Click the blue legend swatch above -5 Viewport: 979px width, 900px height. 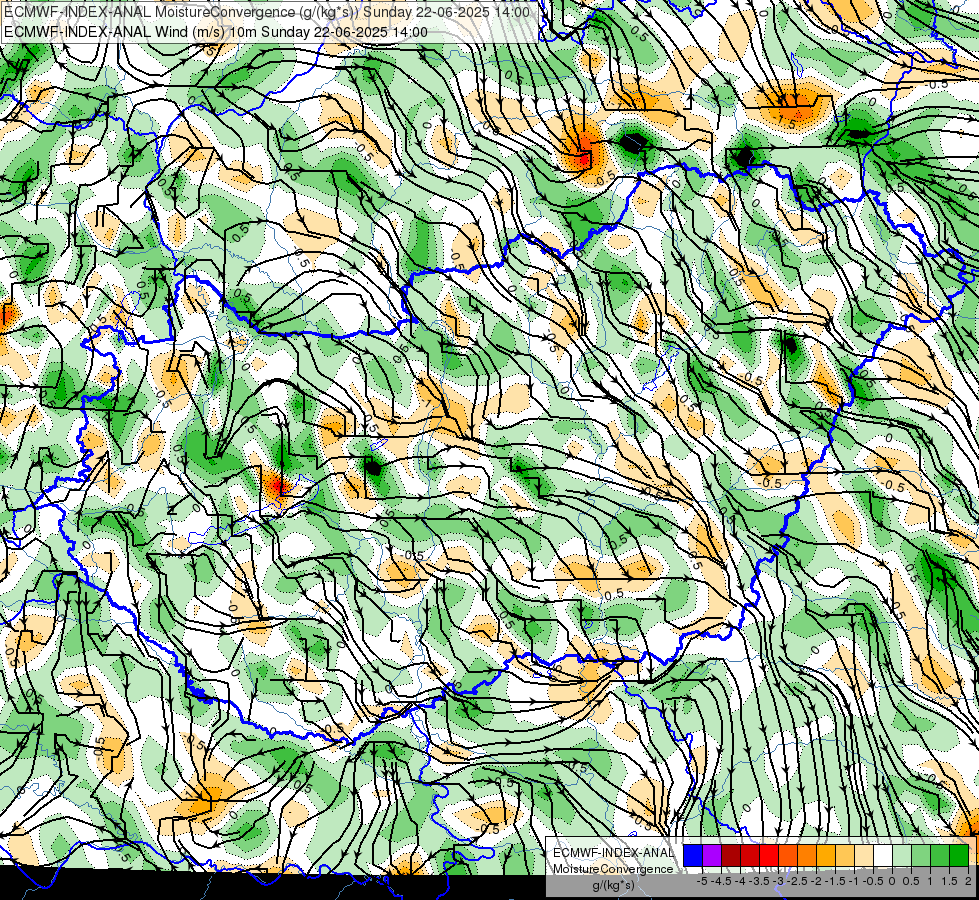[x=693, y=855]
